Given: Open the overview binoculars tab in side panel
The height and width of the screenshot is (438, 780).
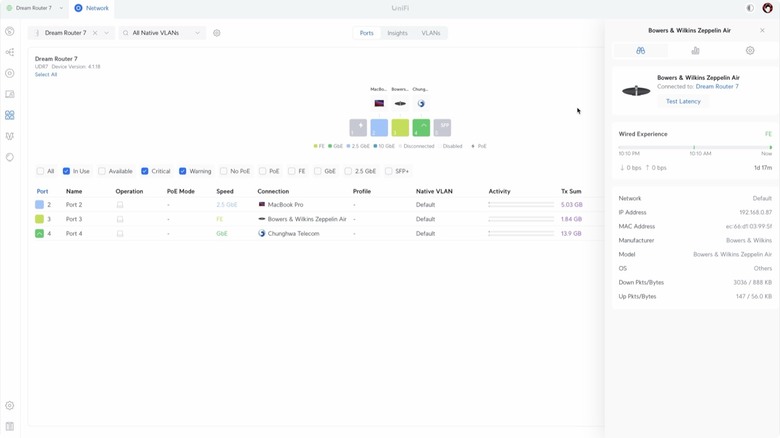Looking at the screenshot, I should tap(641, 50).
